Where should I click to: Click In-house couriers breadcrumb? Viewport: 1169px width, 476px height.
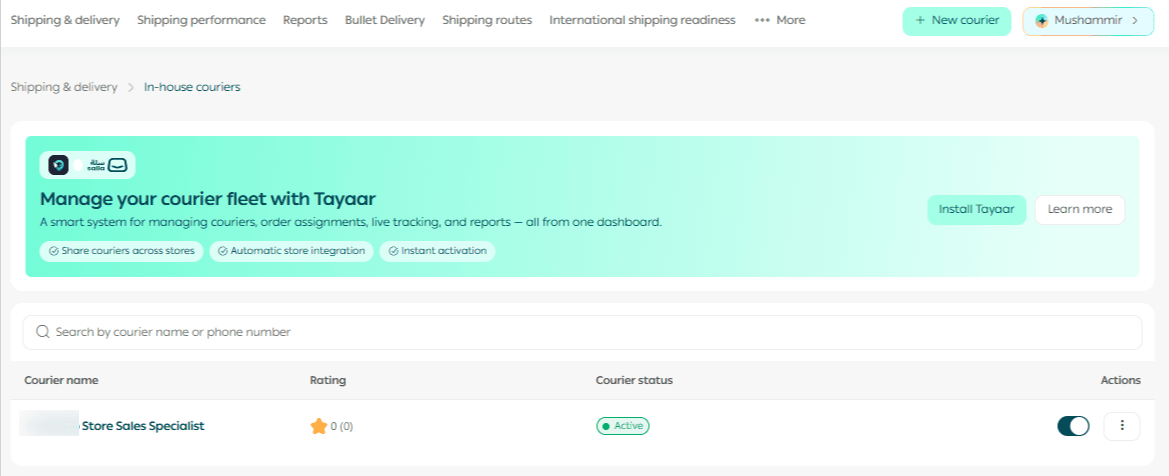tap(192, 87)
